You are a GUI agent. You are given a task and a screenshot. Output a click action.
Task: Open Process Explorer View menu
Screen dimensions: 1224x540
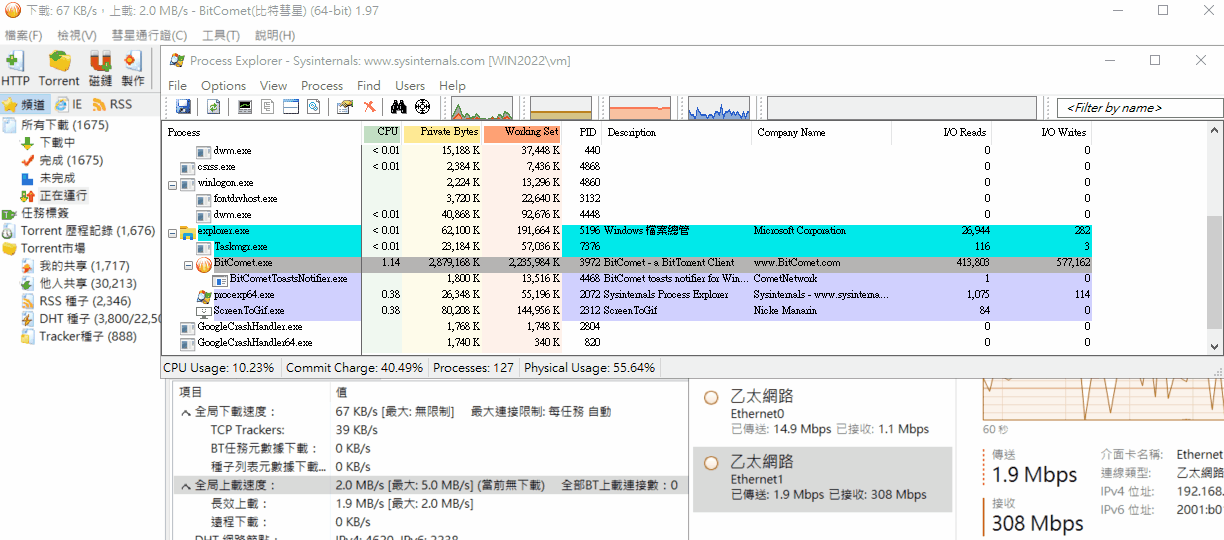(273, 85)
